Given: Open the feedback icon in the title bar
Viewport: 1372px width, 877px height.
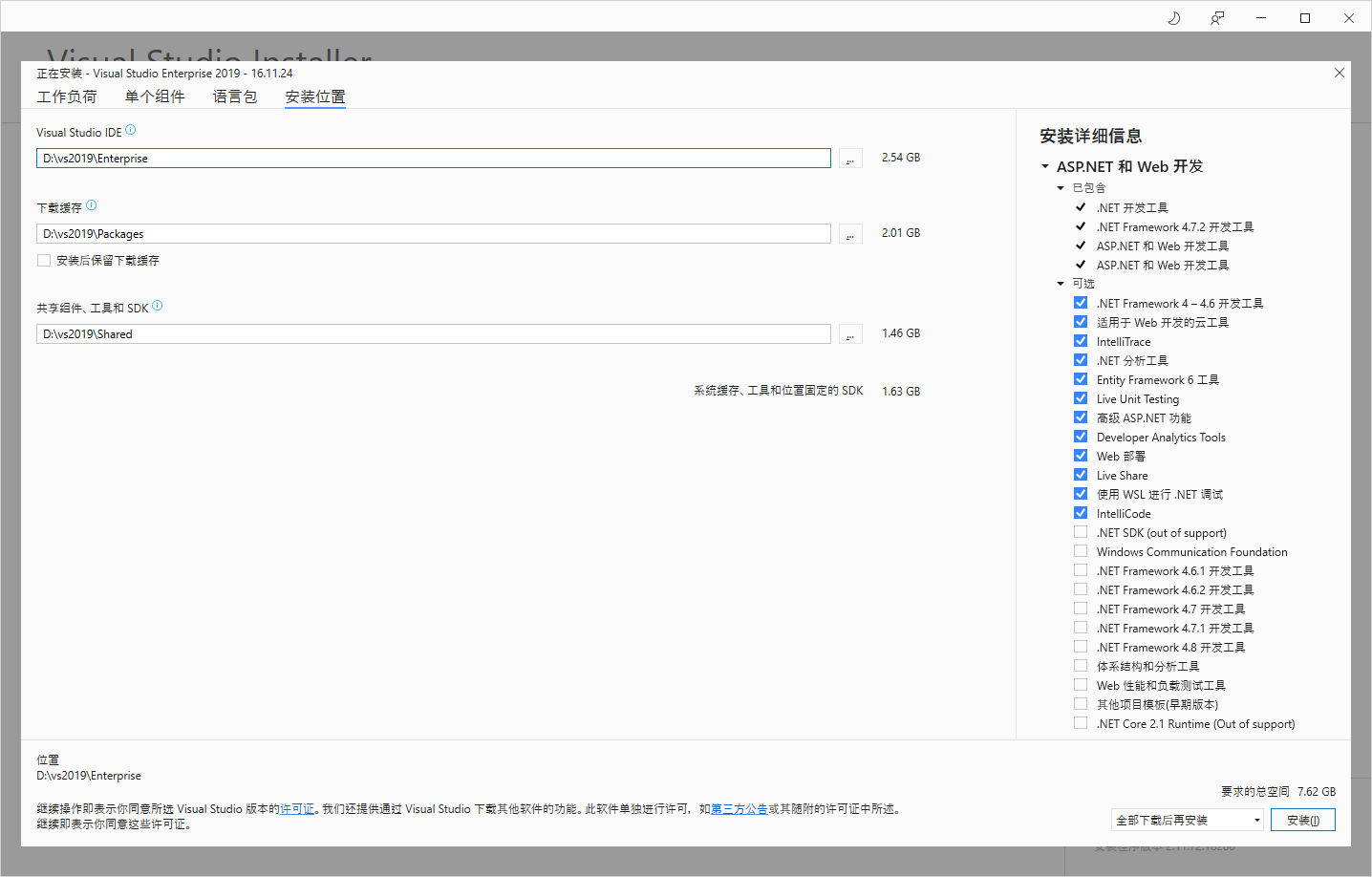Looking at the screenshot, I should [x=1217, y=17].
